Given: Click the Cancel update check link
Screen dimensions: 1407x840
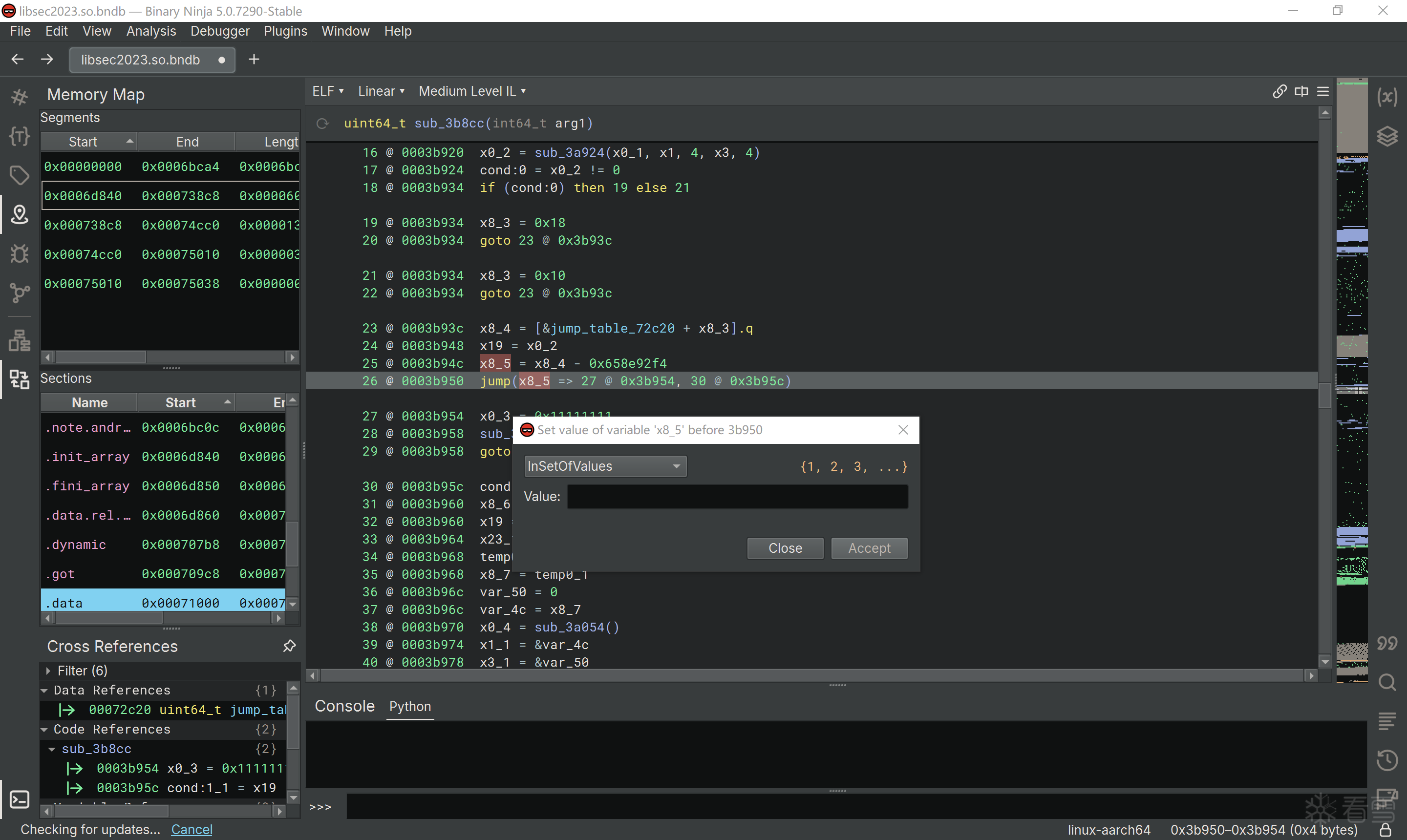Looking at the screenshot, I should click(x=192, y=829).
